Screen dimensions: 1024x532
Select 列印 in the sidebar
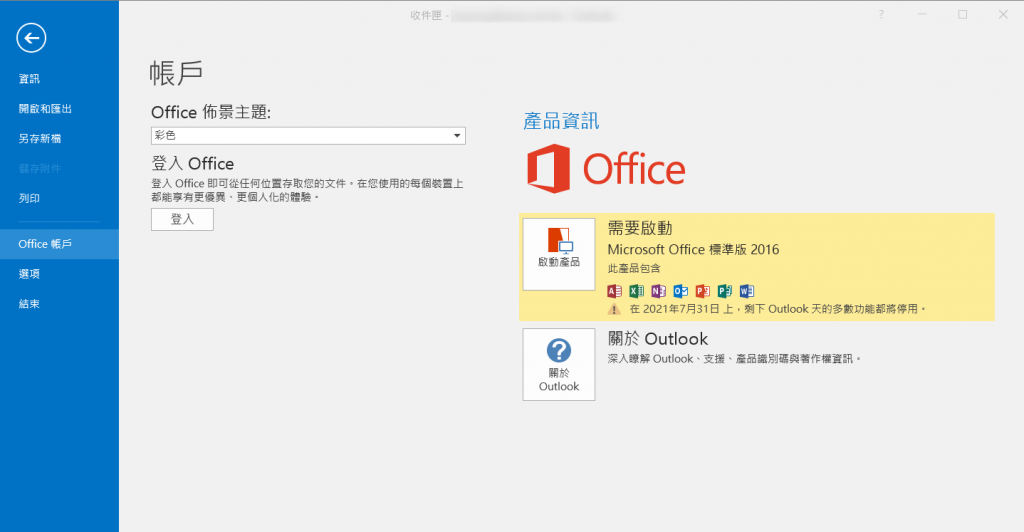[x=29, y=198]
